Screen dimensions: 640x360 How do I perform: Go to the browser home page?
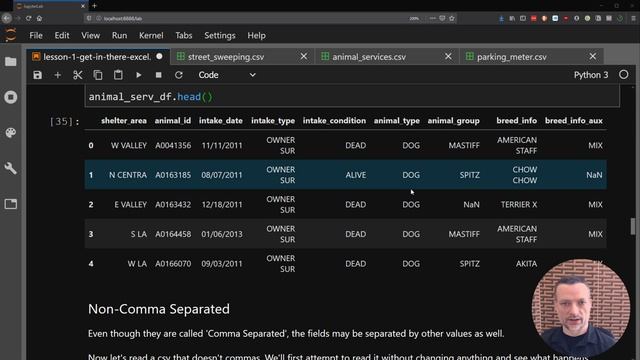coord(39,18)
